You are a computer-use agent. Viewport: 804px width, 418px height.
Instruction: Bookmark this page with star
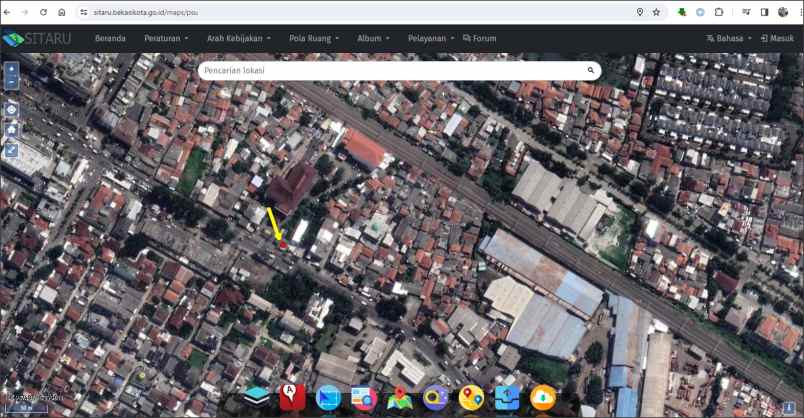point(656,12)
